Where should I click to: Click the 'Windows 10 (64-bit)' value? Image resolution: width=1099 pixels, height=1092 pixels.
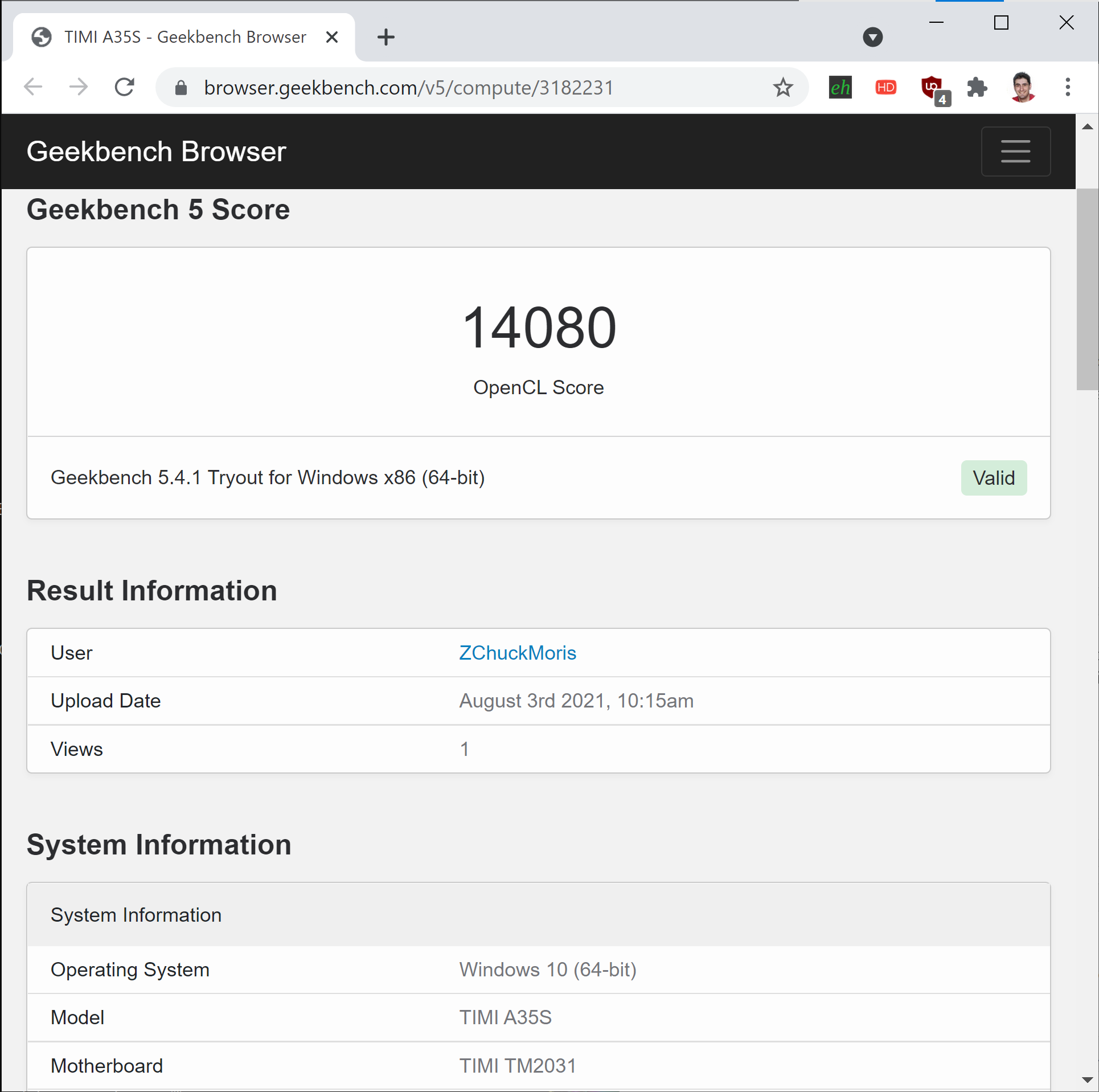coord(548,970)
